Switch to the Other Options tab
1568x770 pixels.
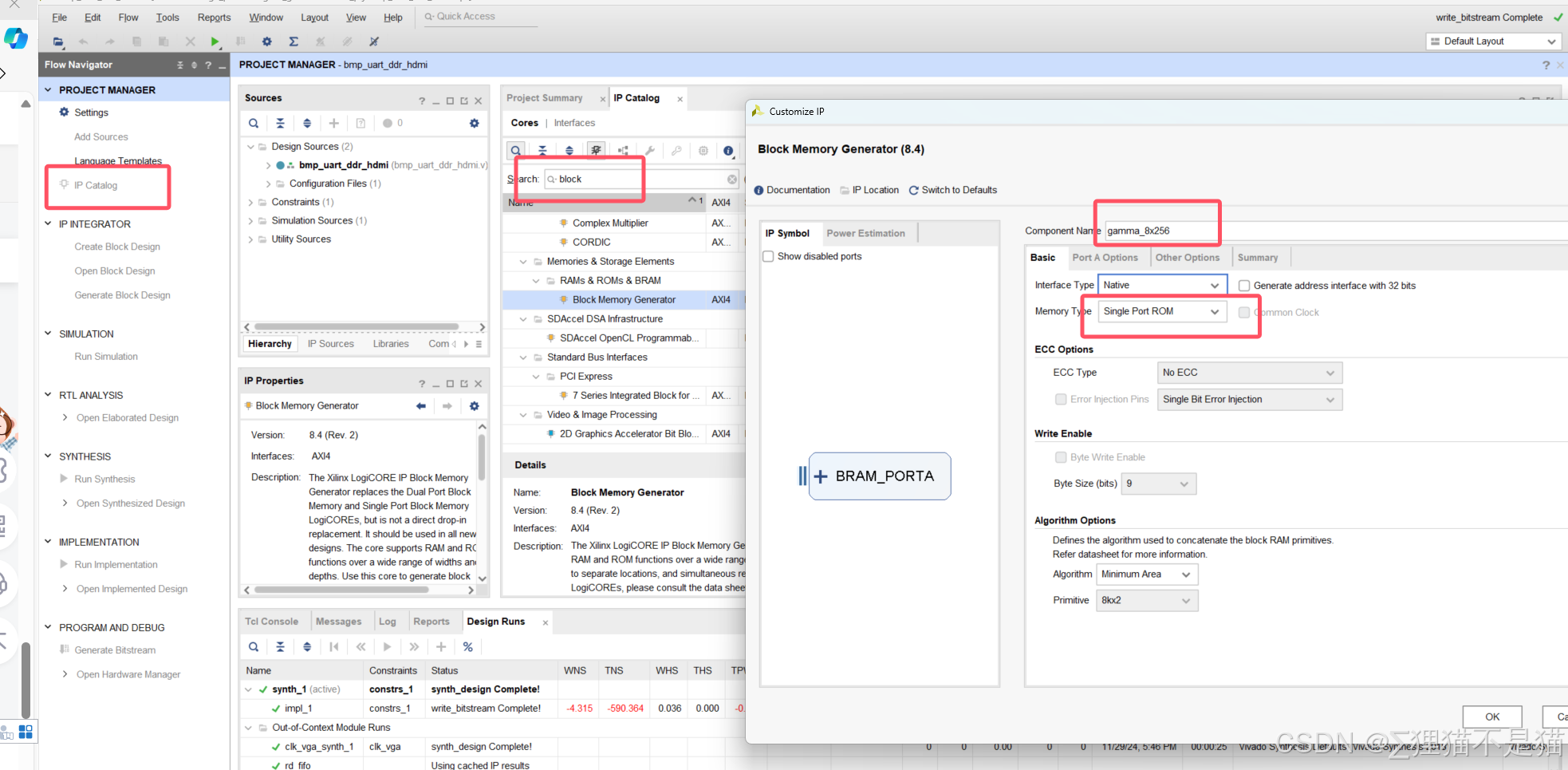(1188, 258)
